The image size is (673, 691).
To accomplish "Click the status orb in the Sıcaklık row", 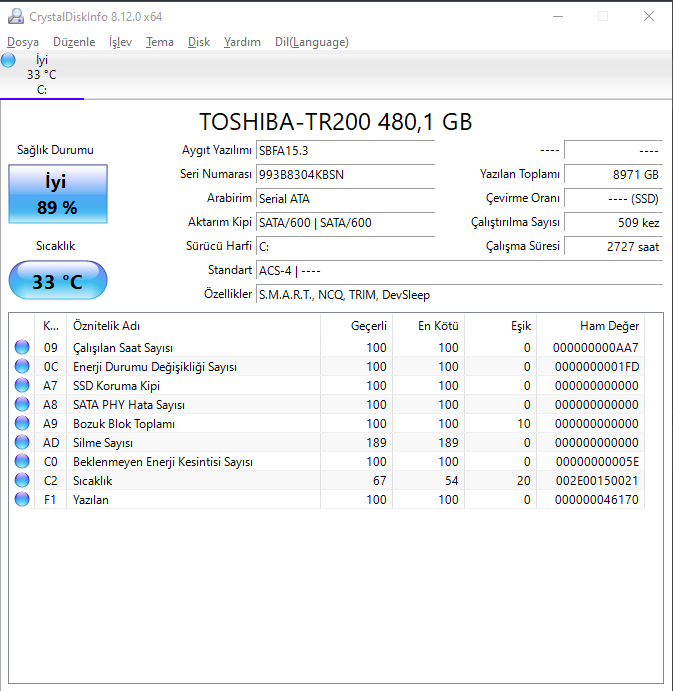I will [x=22, y=481].
